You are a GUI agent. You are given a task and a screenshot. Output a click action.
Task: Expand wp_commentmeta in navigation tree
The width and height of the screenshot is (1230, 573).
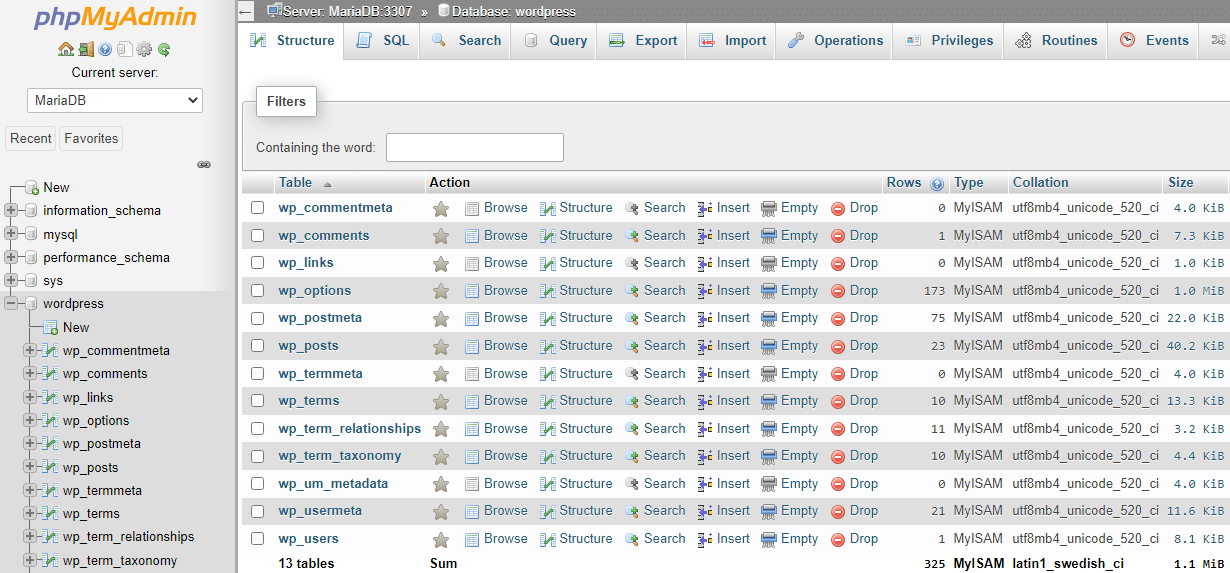point(30,351)
